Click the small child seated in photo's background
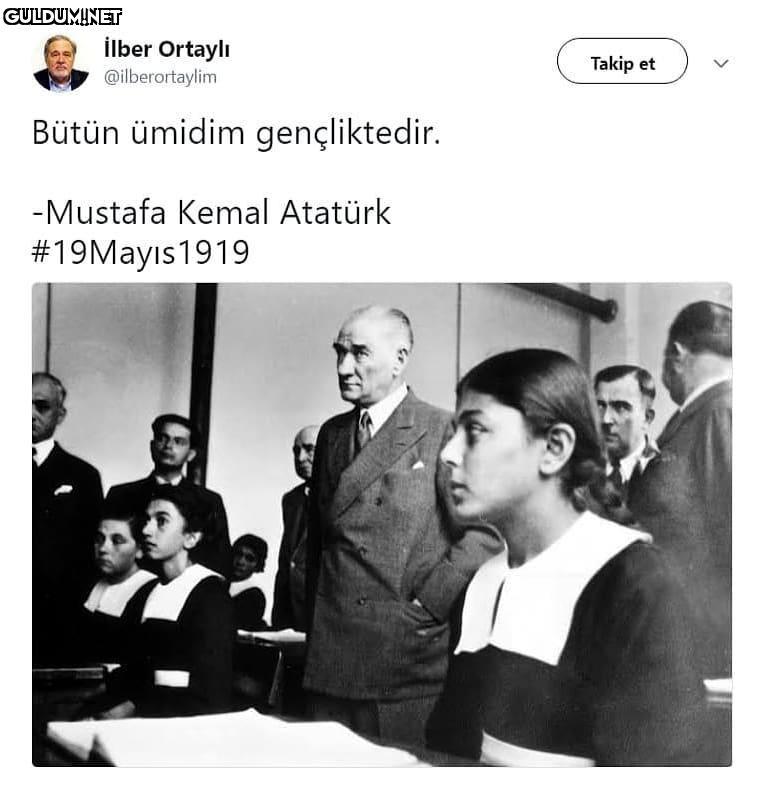 (x=249, y=579)
